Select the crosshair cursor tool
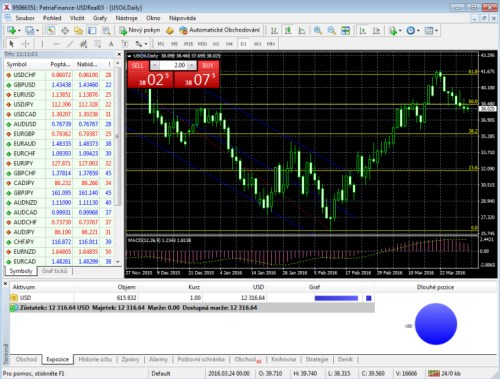Screen dimensions: 500x379 (x=26, y=44)
